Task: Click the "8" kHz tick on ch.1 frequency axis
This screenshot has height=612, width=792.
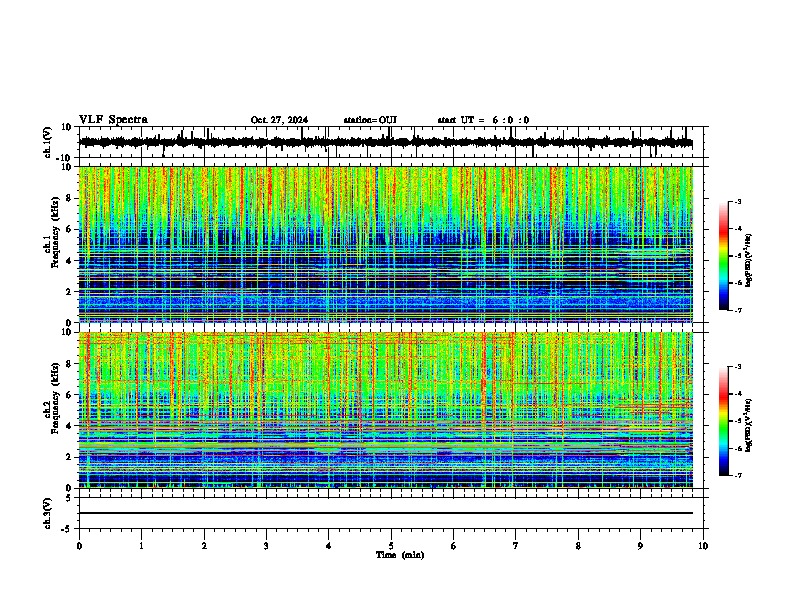Action: pos(69,198)
